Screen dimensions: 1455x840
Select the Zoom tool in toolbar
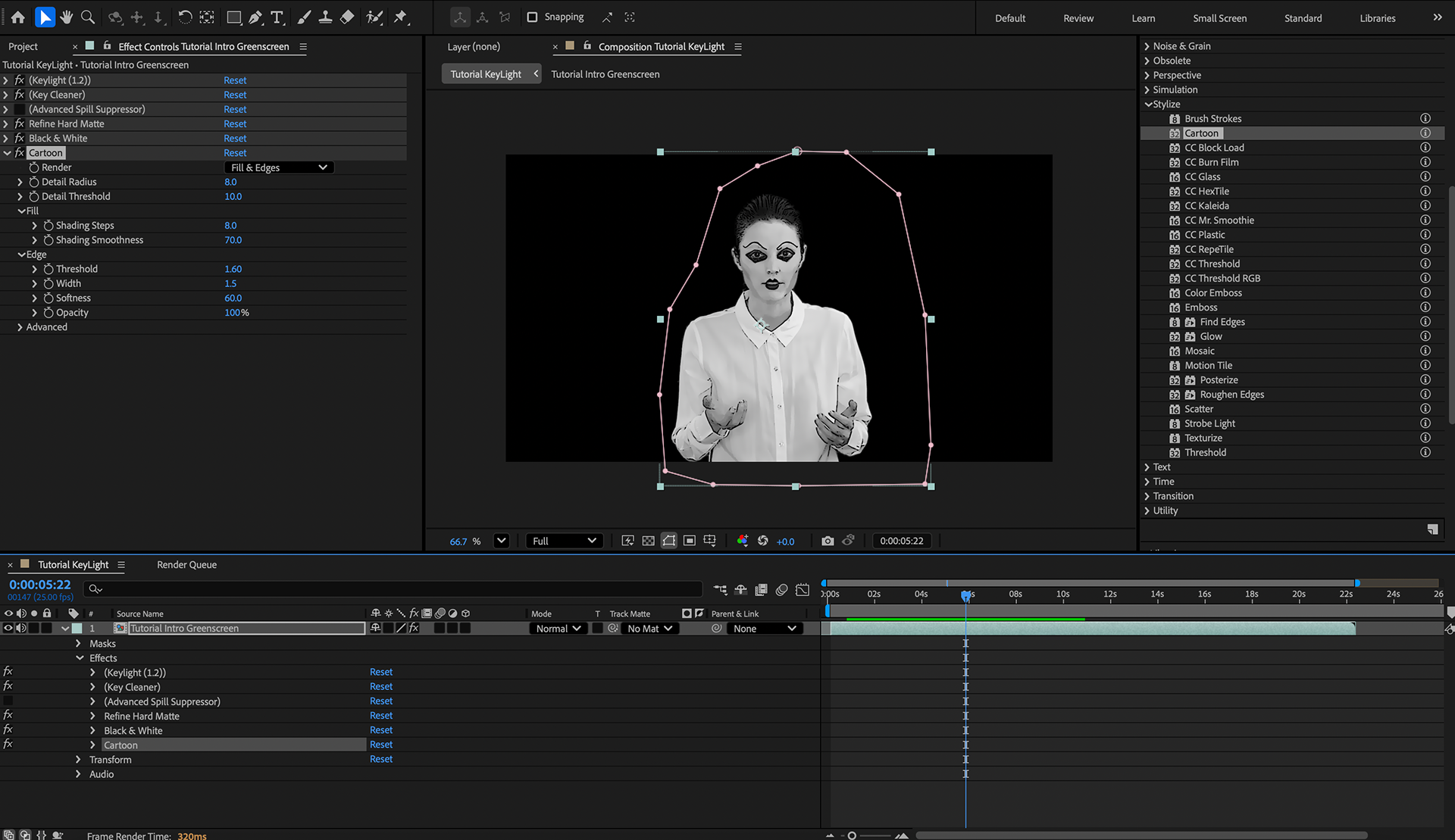[88, 17]
